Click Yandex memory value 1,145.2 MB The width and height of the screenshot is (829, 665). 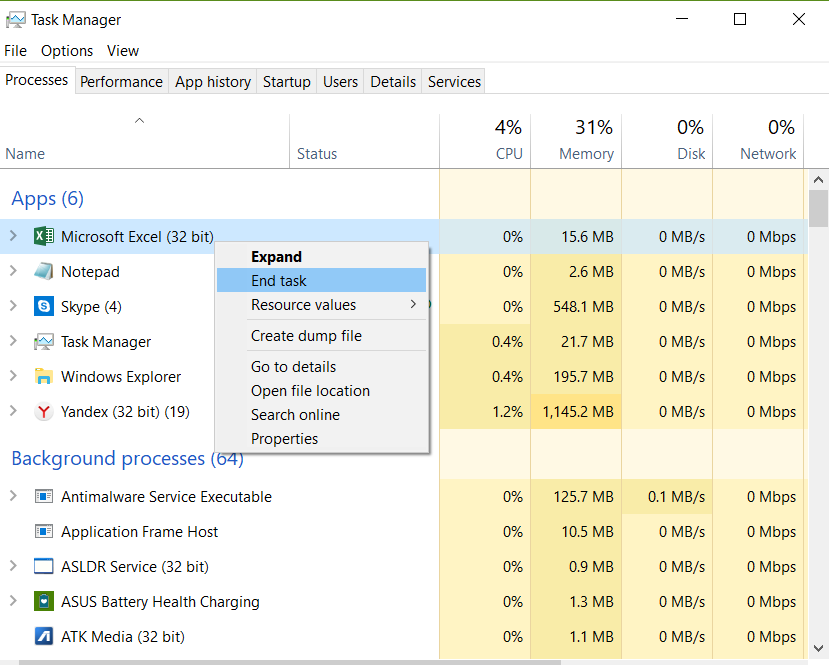click(578, 411)
